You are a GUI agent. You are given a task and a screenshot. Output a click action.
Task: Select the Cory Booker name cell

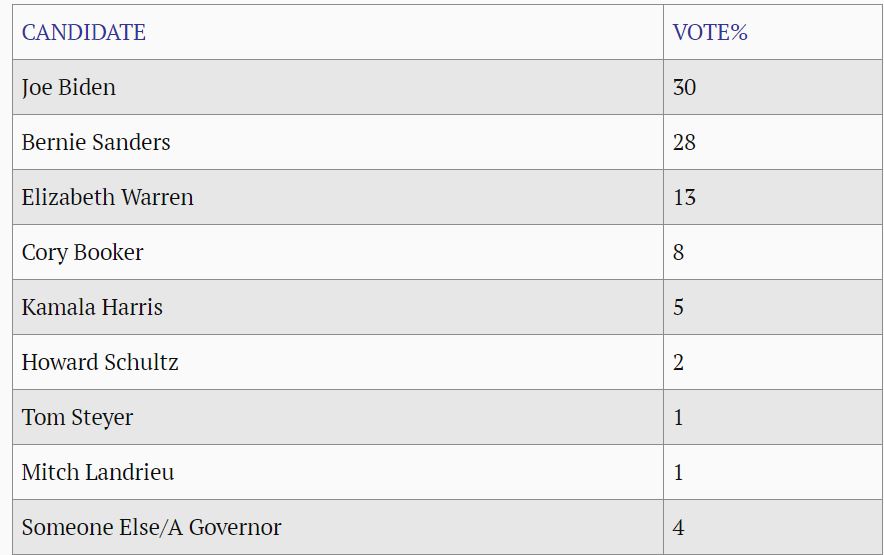[x=83, y=252]
